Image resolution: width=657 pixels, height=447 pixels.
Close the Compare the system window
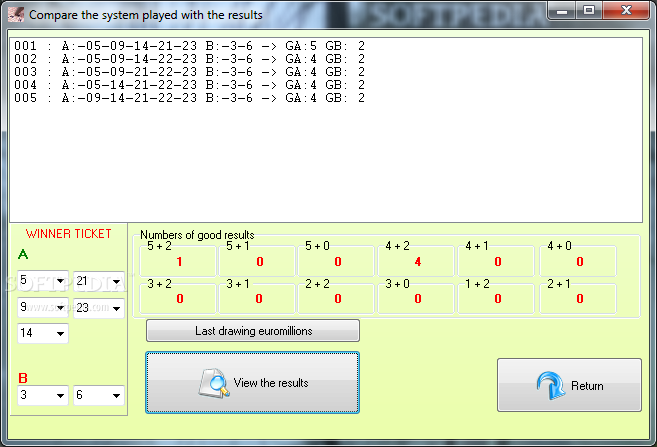(626, 10)
